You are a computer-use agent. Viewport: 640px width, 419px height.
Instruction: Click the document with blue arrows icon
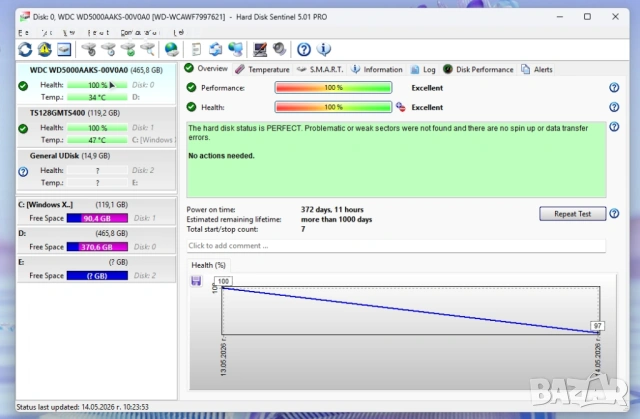pyautogui.click(x=216, y=49)
